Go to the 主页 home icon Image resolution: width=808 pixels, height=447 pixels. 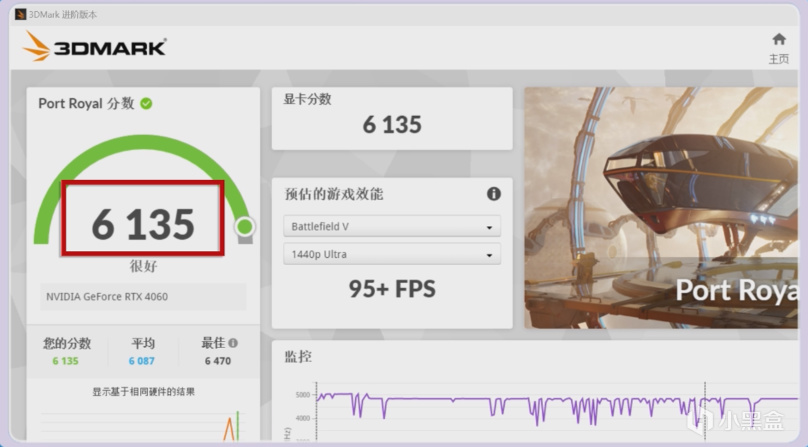click(779, 39)
